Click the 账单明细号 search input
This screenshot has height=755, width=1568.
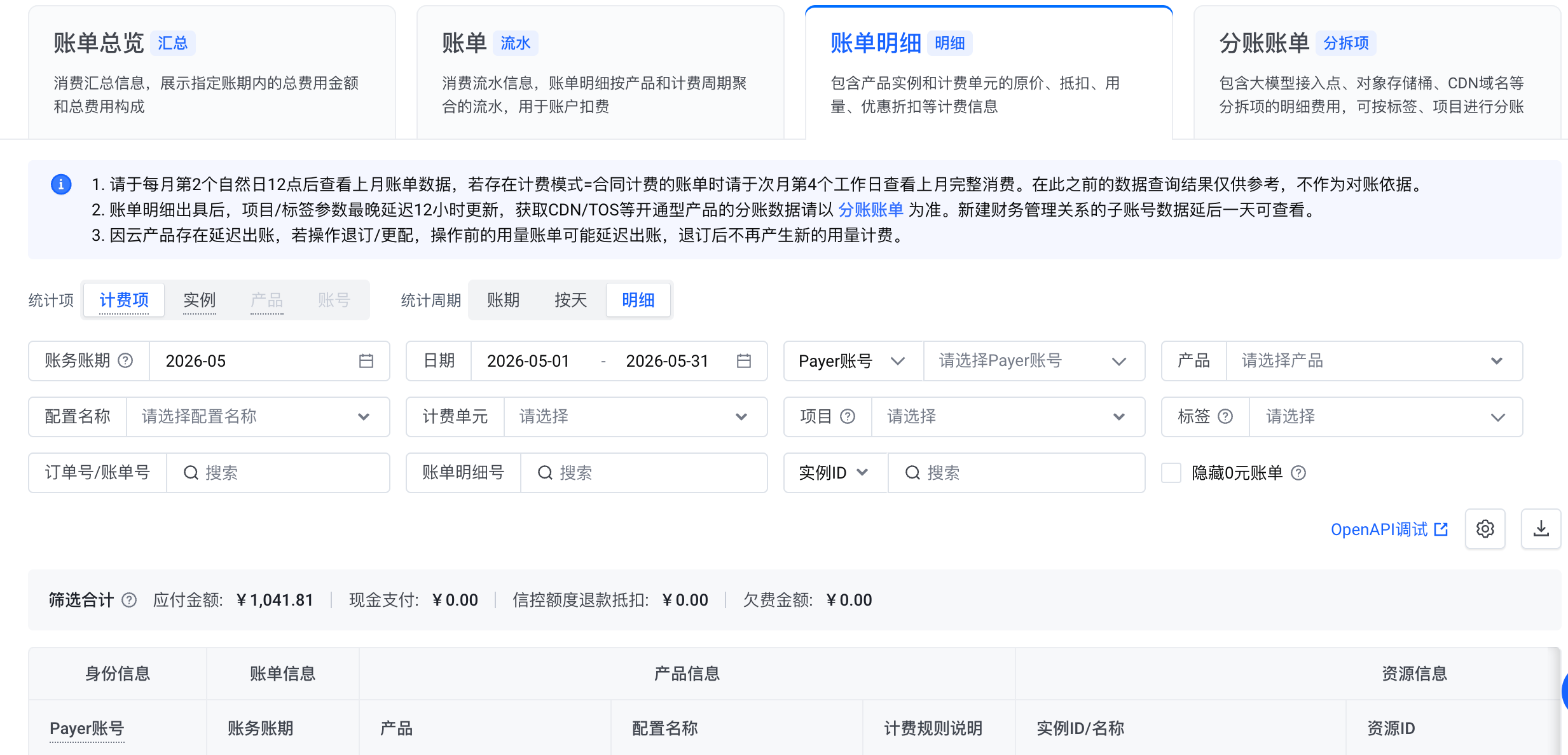643,472
